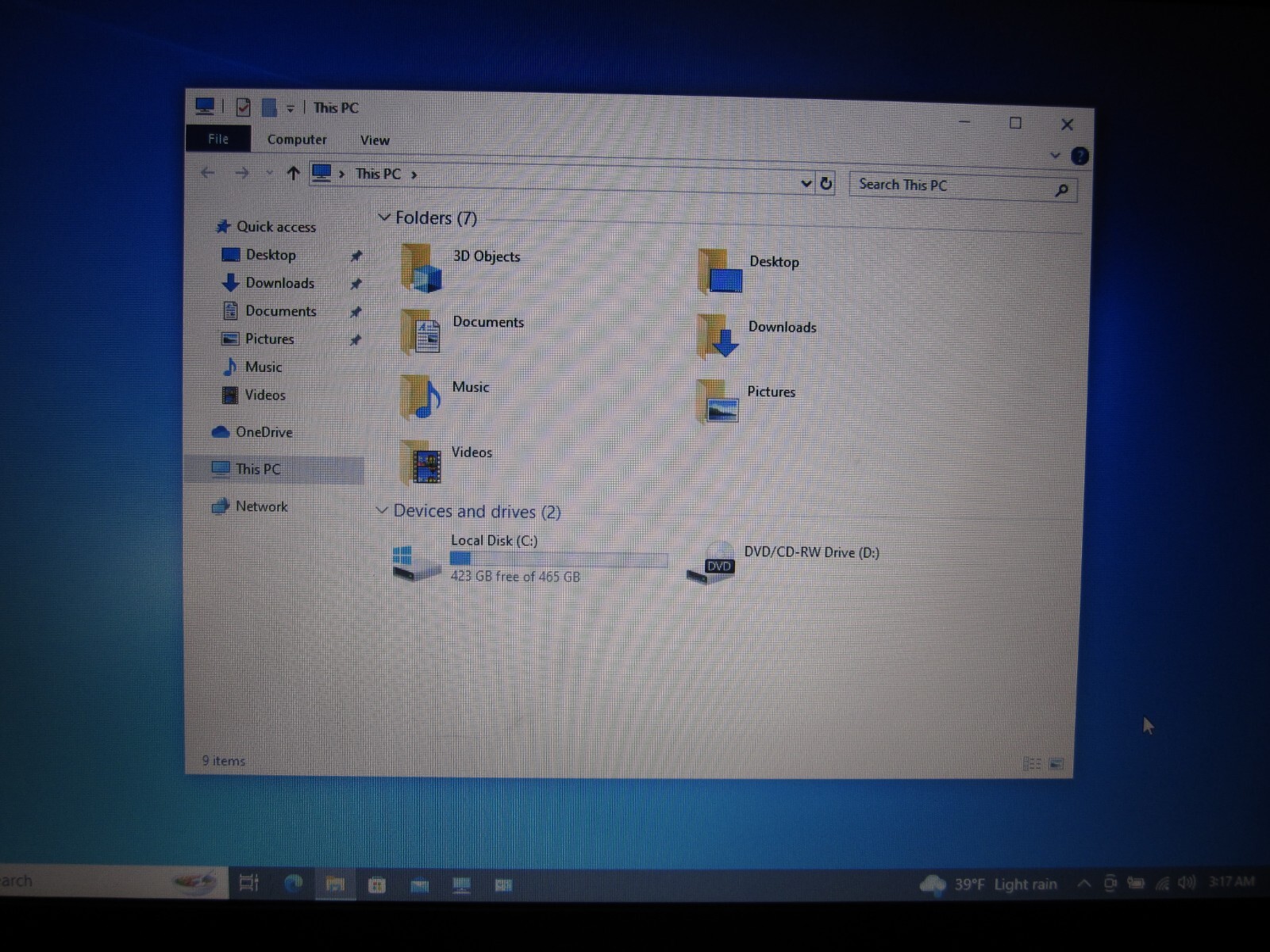Open the Recent locations dropdown arrow
The height and width of the screenshot is (952, 1270).
click(269, 173)
